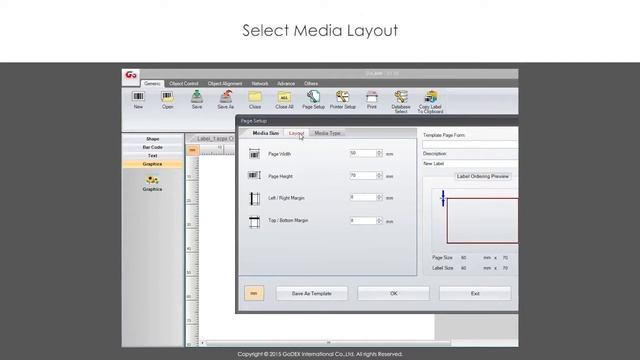Choose the Save As toolbar icon
This screenshot has height=360, width=640.
pyautogui.click(x=226, y=100)
